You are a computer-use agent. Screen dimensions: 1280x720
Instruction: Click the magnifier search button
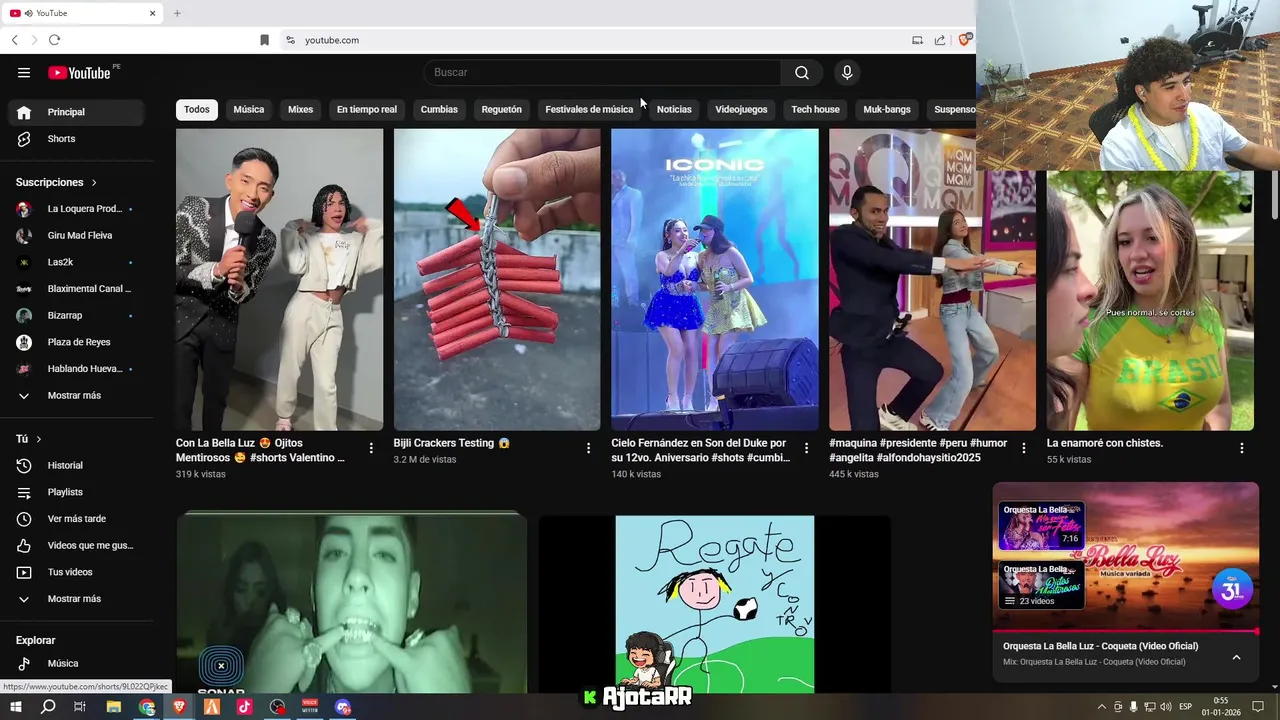click(x=802, y=72)
